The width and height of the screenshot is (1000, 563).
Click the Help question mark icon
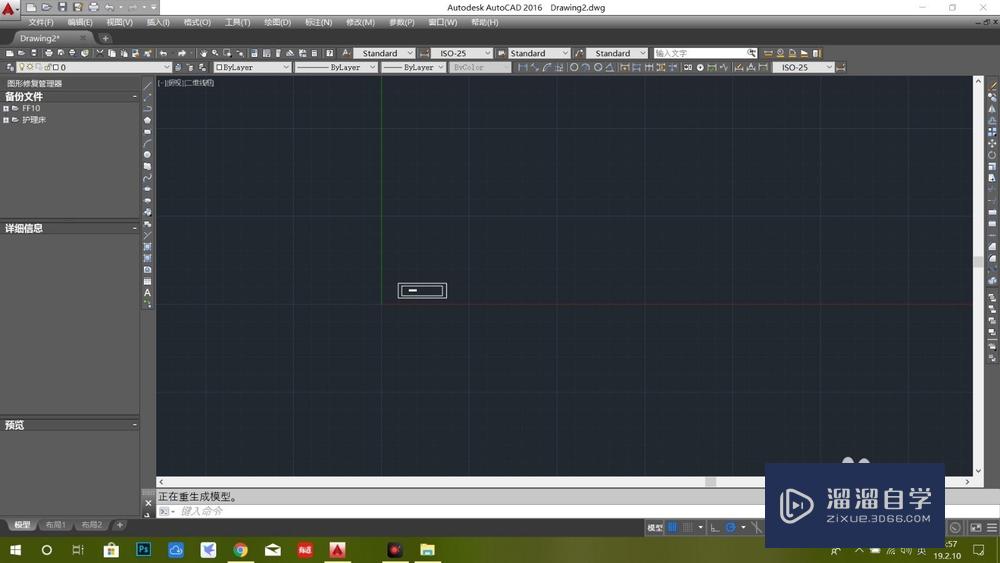pyautogui.click(x=330, y=53)
